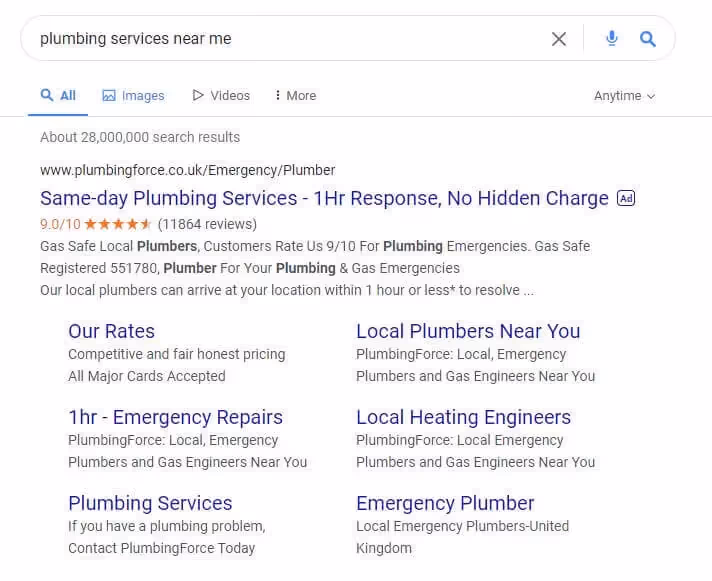The width and height of the screenshot is (712, 581).
Task: Click the text If you have a plumbing problem
Action: [167, 527]
